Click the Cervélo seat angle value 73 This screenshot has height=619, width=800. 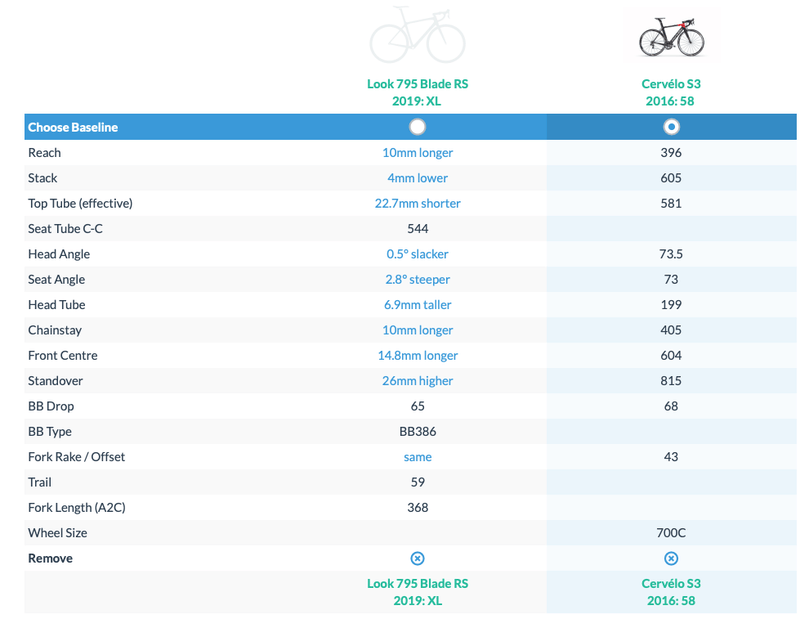point(671,280)
